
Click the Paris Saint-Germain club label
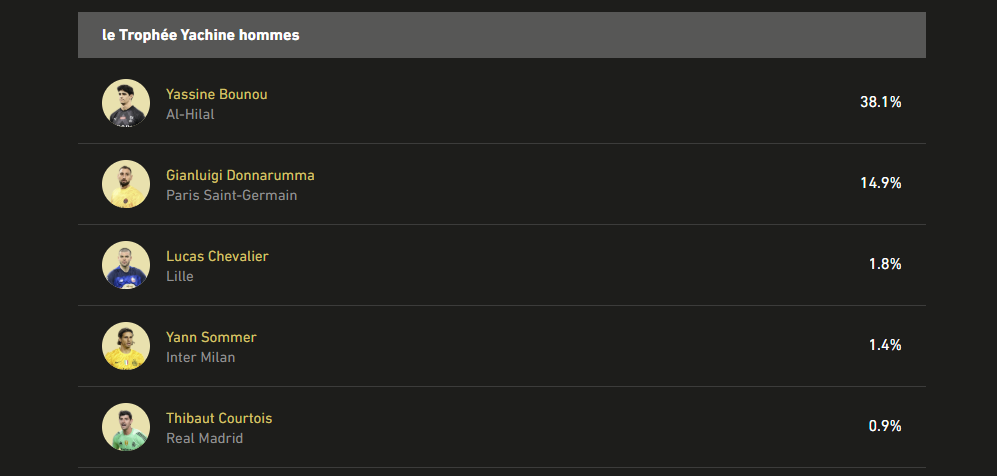click(x=231, y=195)
